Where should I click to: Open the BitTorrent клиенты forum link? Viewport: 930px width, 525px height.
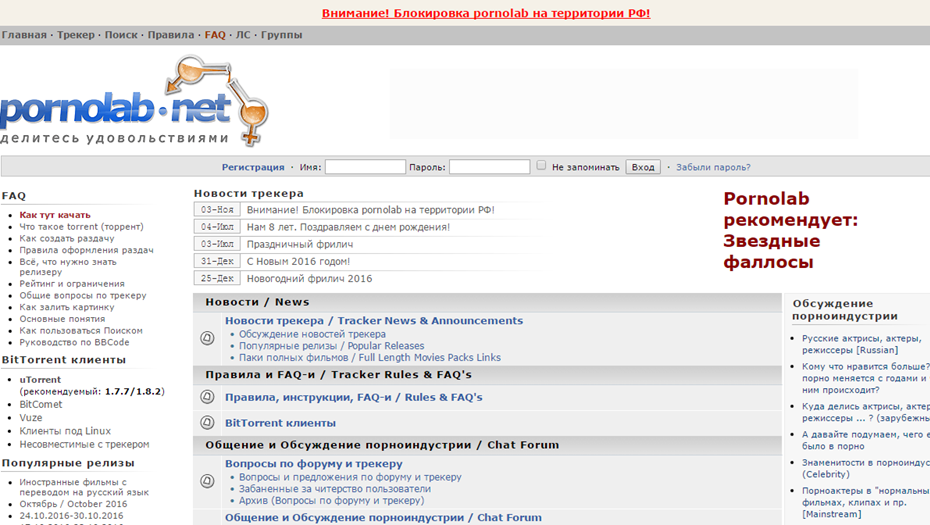tap(281, 423)
